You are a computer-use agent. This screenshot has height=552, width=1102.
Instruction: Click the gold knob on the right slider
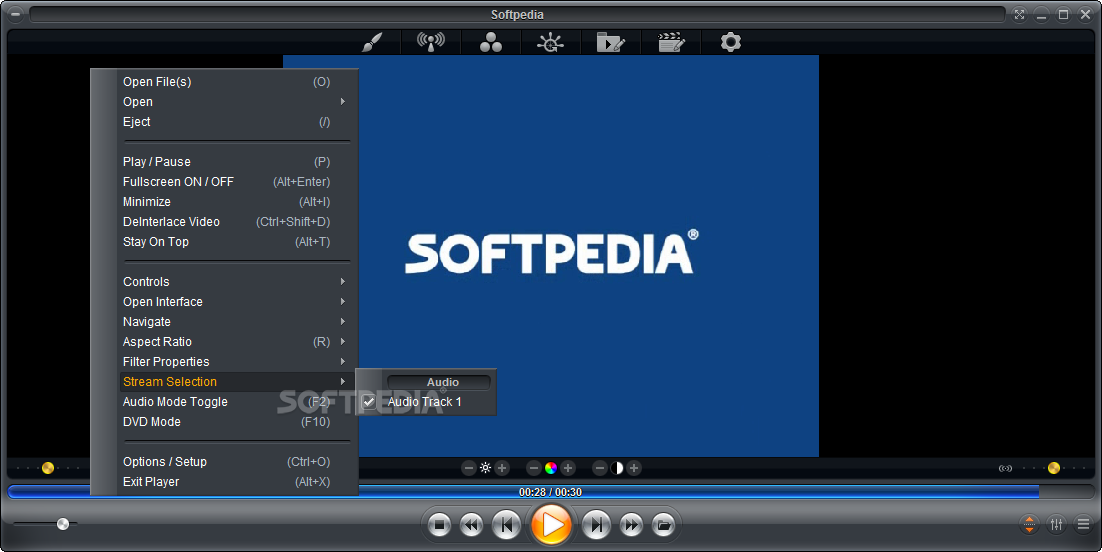point(1054,468)
